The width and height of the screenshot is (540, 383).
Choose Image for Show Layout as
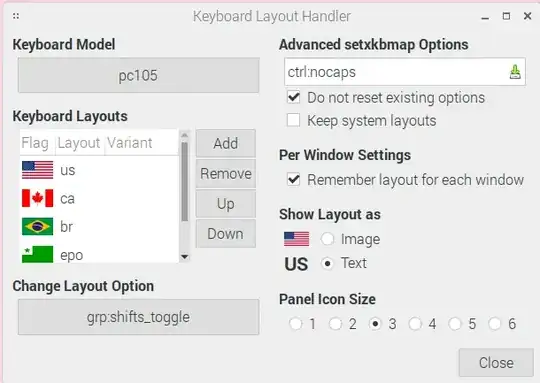coord(327,239)
